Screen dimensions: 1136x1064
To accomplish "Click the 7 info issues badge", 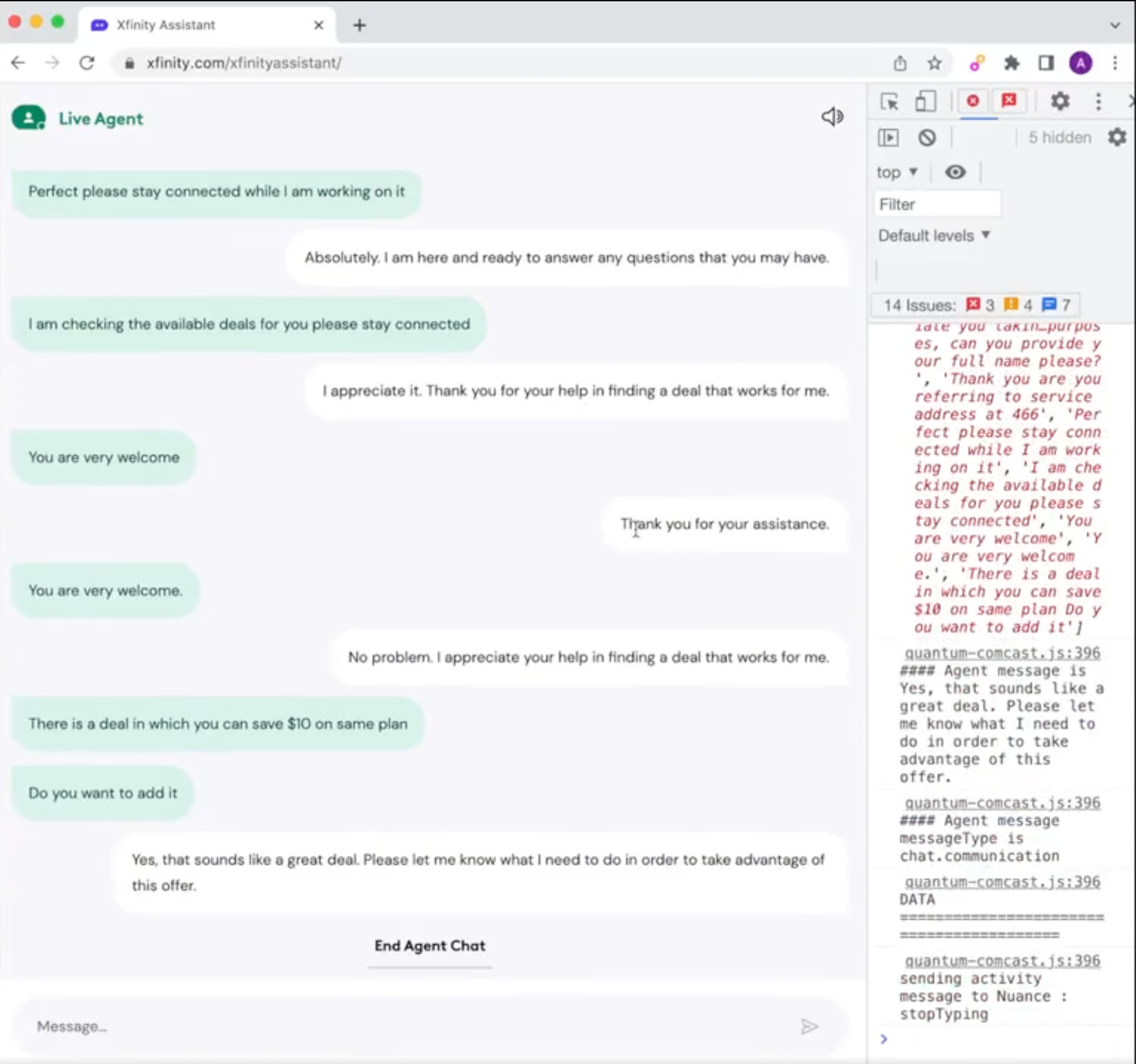I will click(1056, 305).
